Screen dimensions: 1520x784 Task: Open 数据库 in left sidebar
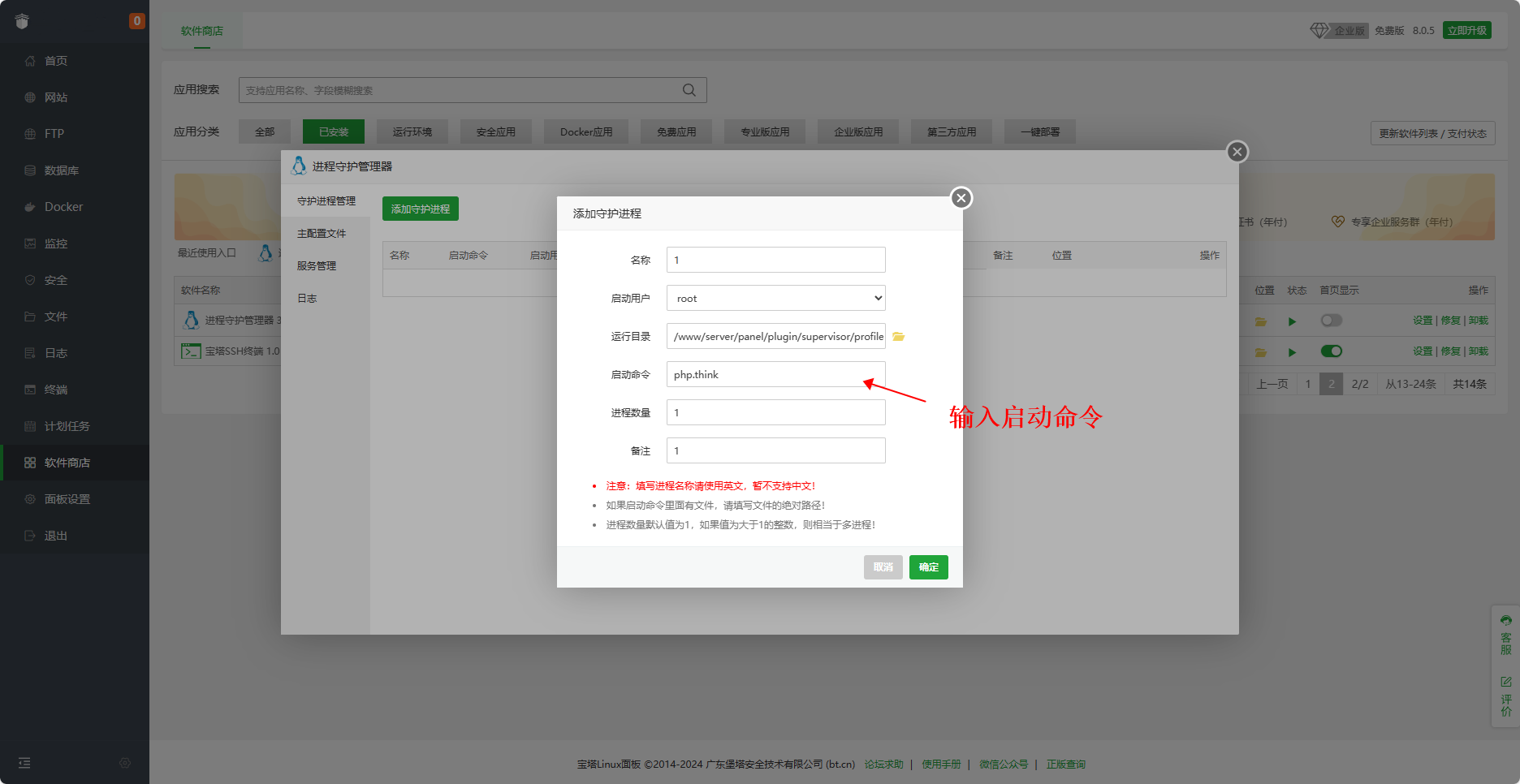pos(61,170)
